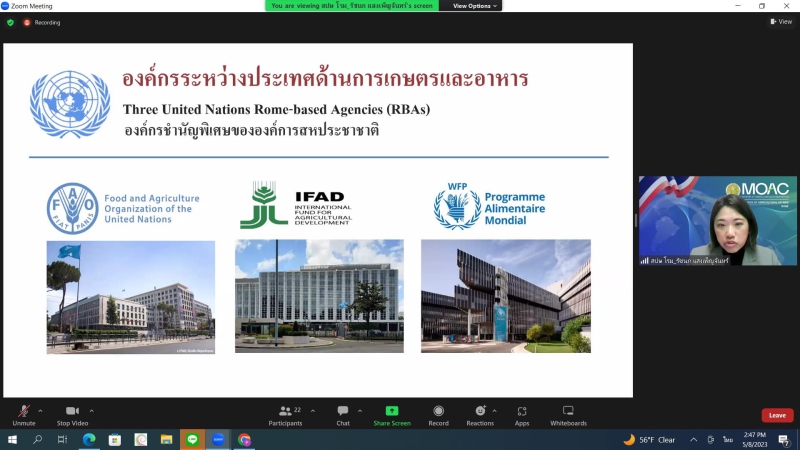Expand caret next to Participants

(x=313, y=411)
